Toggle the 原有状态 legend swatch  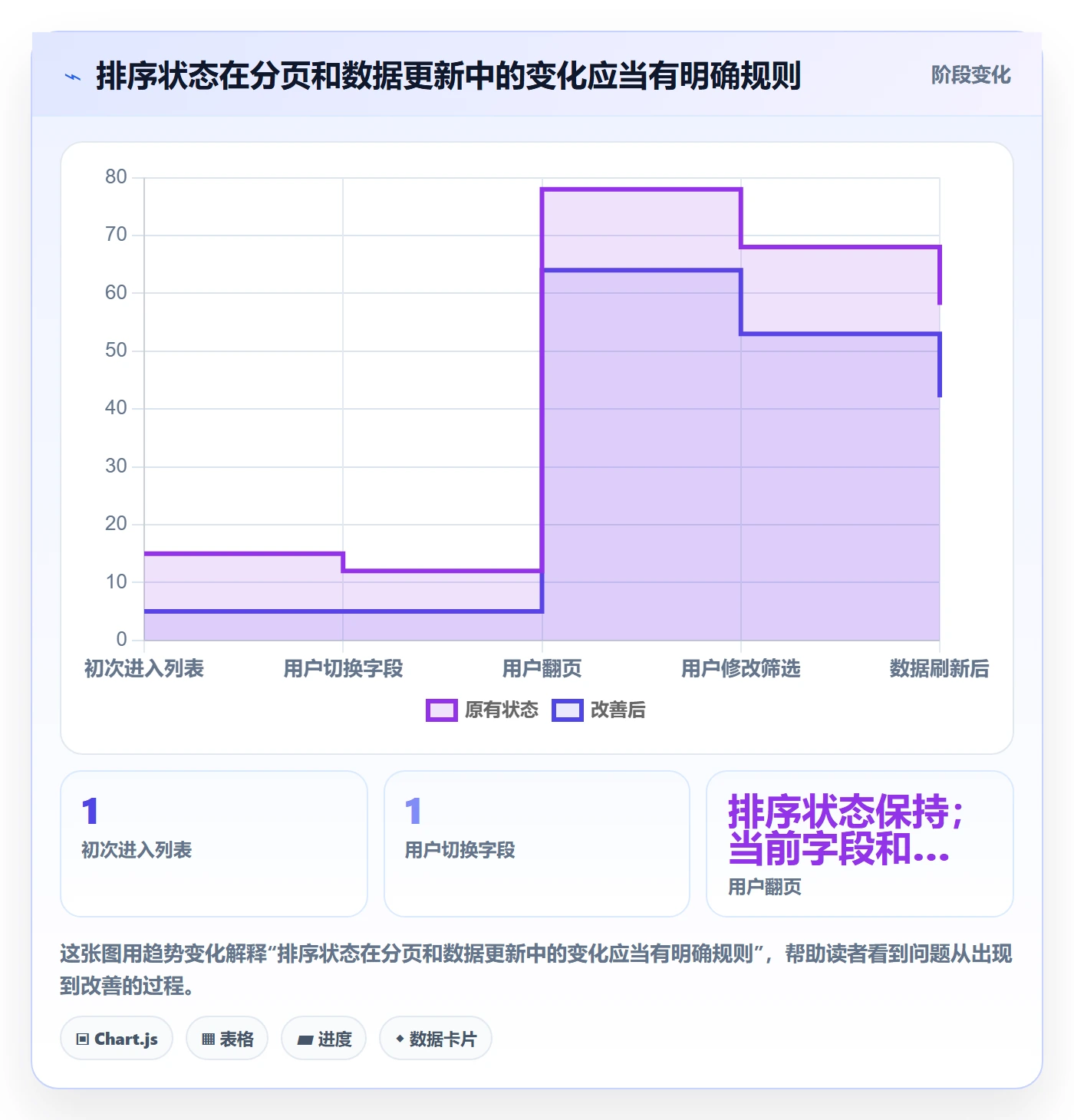(x=442, y=710)
